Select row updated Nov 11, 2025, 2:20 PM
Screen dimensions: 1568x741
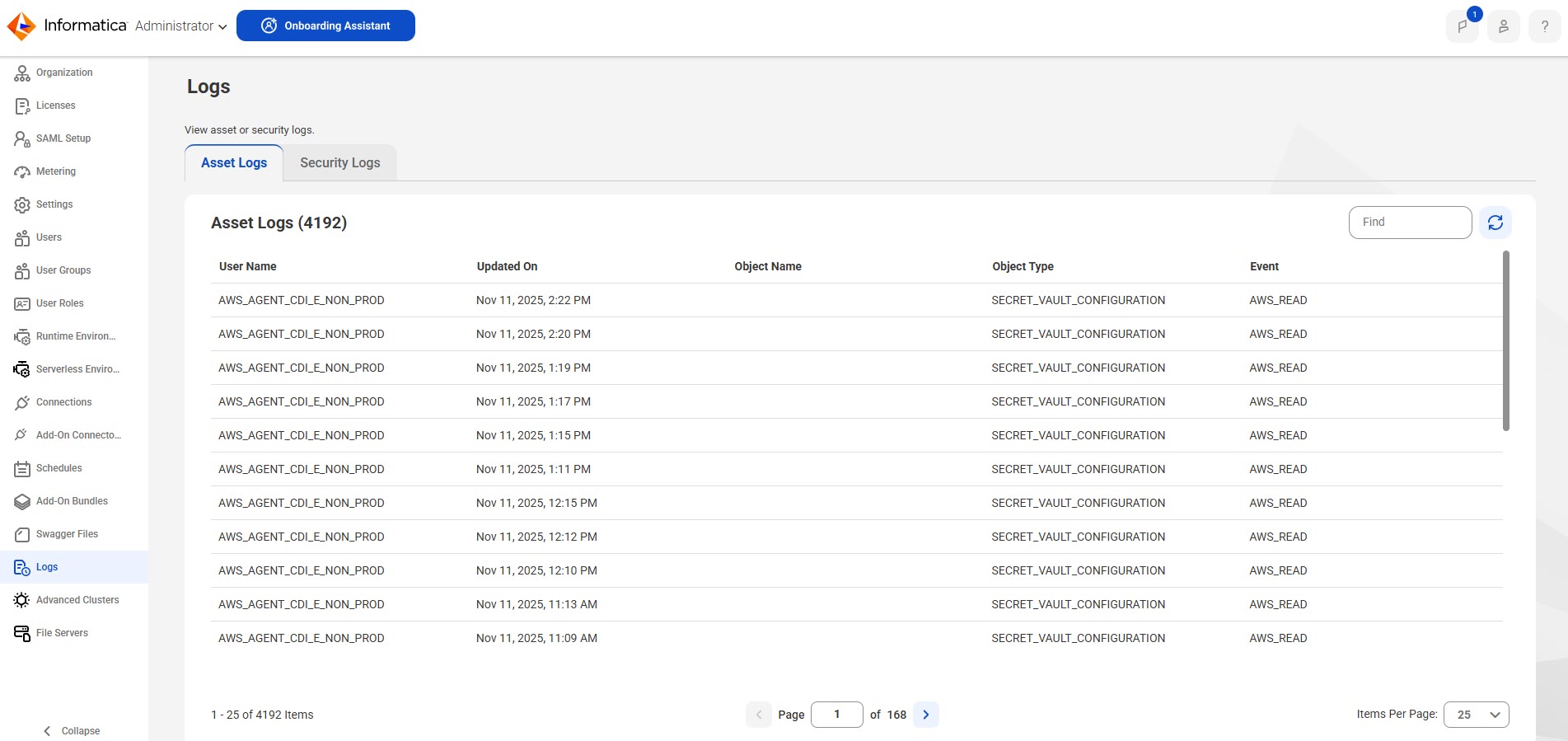pos(857,334)
